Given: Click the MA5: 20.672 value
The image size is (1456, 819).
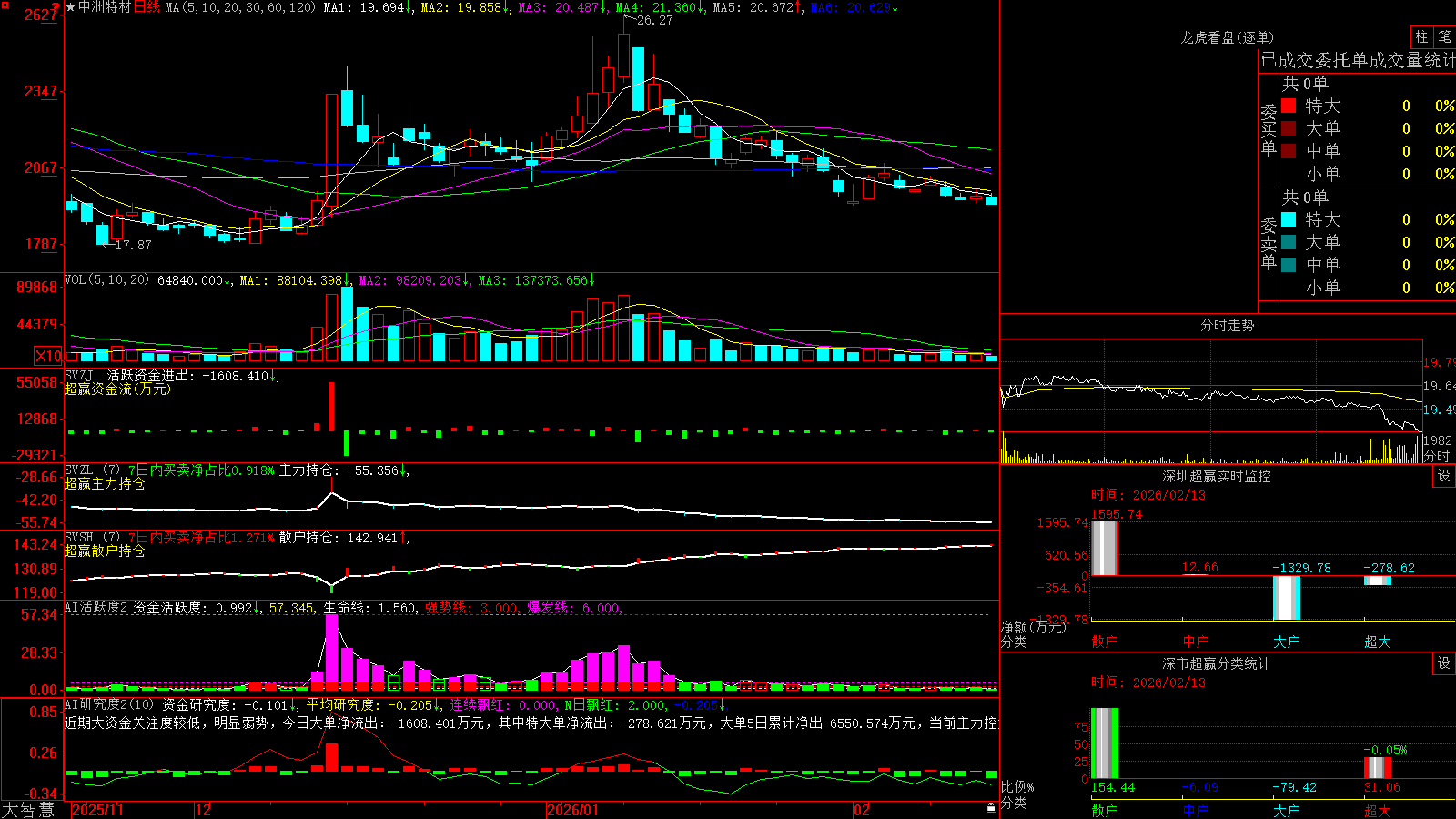Looking at the screenshot, I should pyautogui.click(x=757, y=7).
